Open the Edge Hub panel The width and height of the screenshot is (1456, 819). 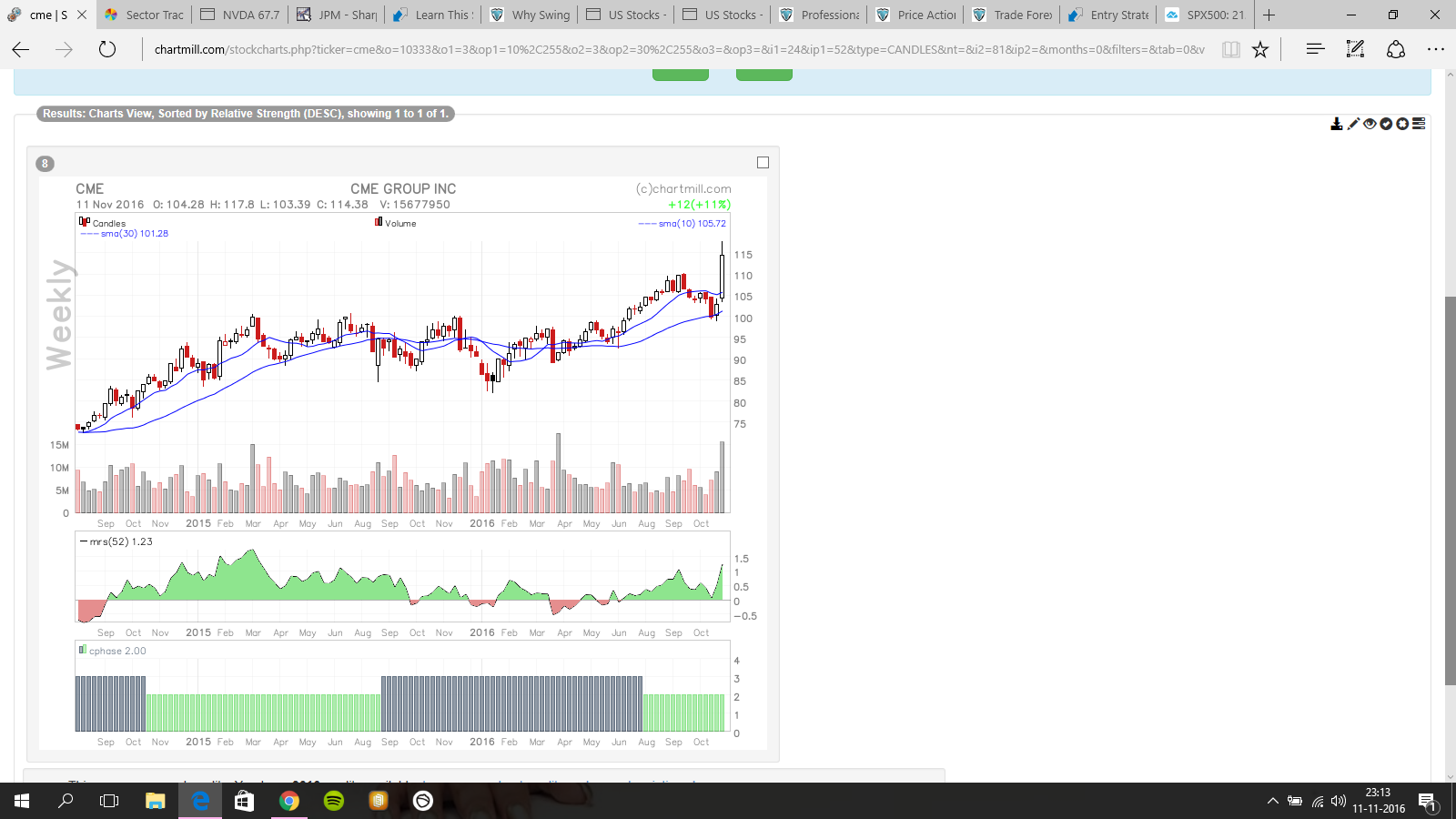(1315, 50)
